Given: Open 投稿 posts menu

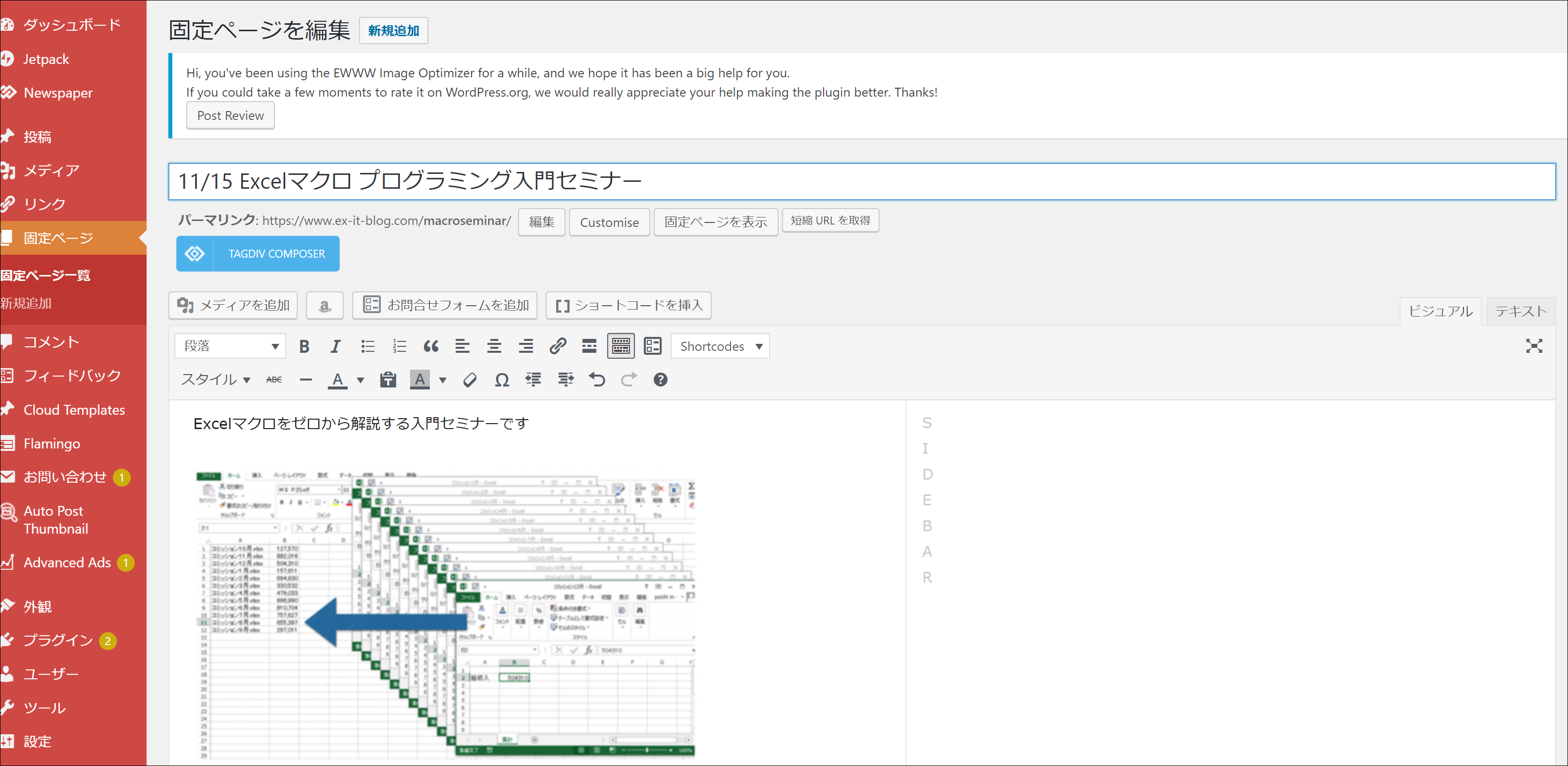Looking at the screenshot, I should (x=38, y=137).
